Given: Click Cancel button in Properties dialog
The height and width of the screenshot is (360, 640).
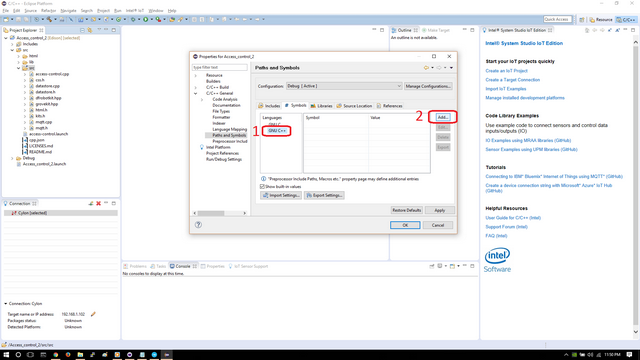Looking at the screenshot, I should pyautogui.click(x=438, y=225).
